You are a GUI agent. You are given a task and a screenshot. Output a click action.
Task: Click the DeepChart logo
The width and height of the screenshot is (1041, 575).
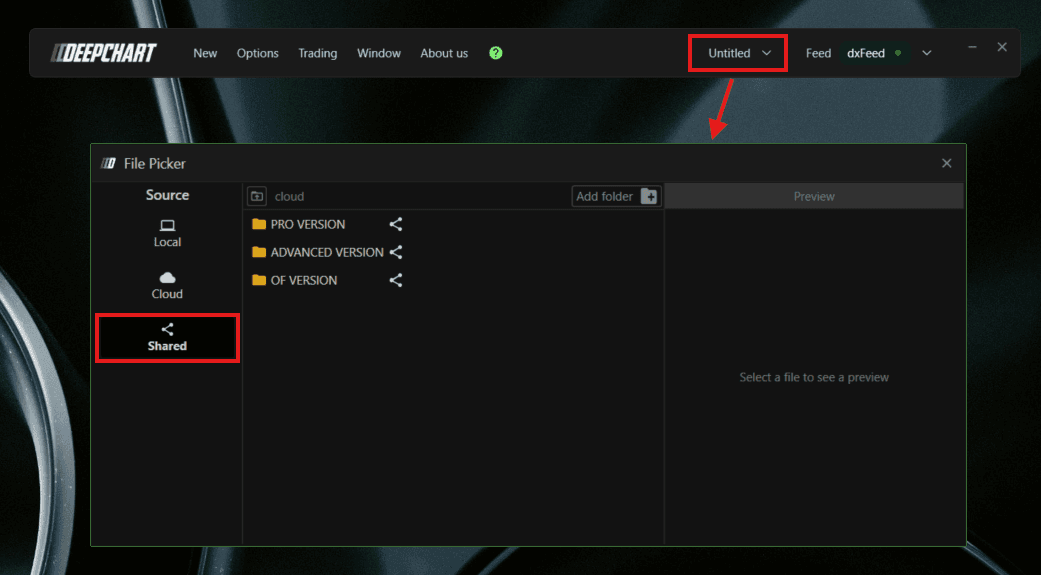coord(104,53)
